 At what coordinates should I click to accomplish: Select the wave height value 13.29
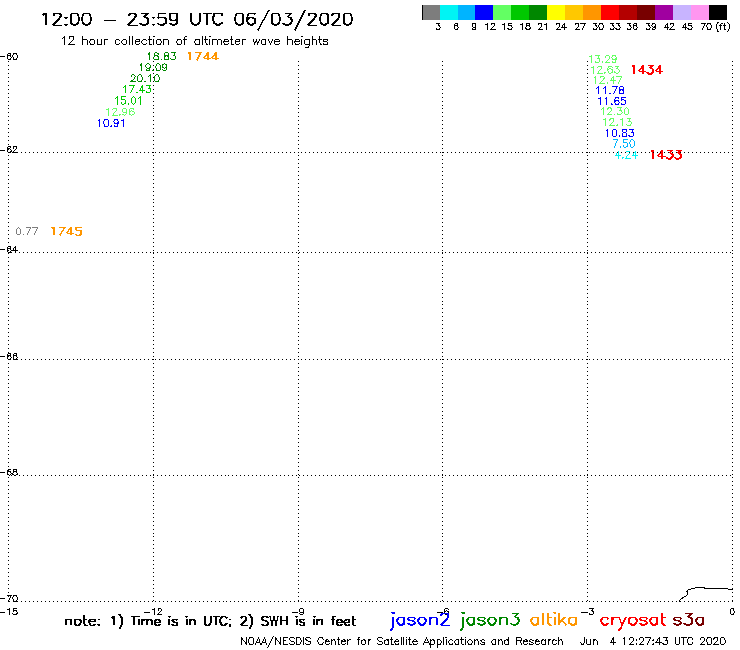tap(603, 59)
